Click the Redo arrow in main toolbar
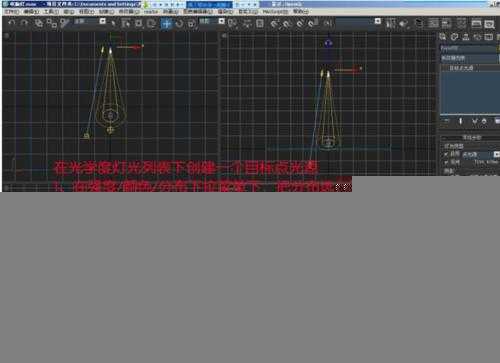 (x=24, y=23)
